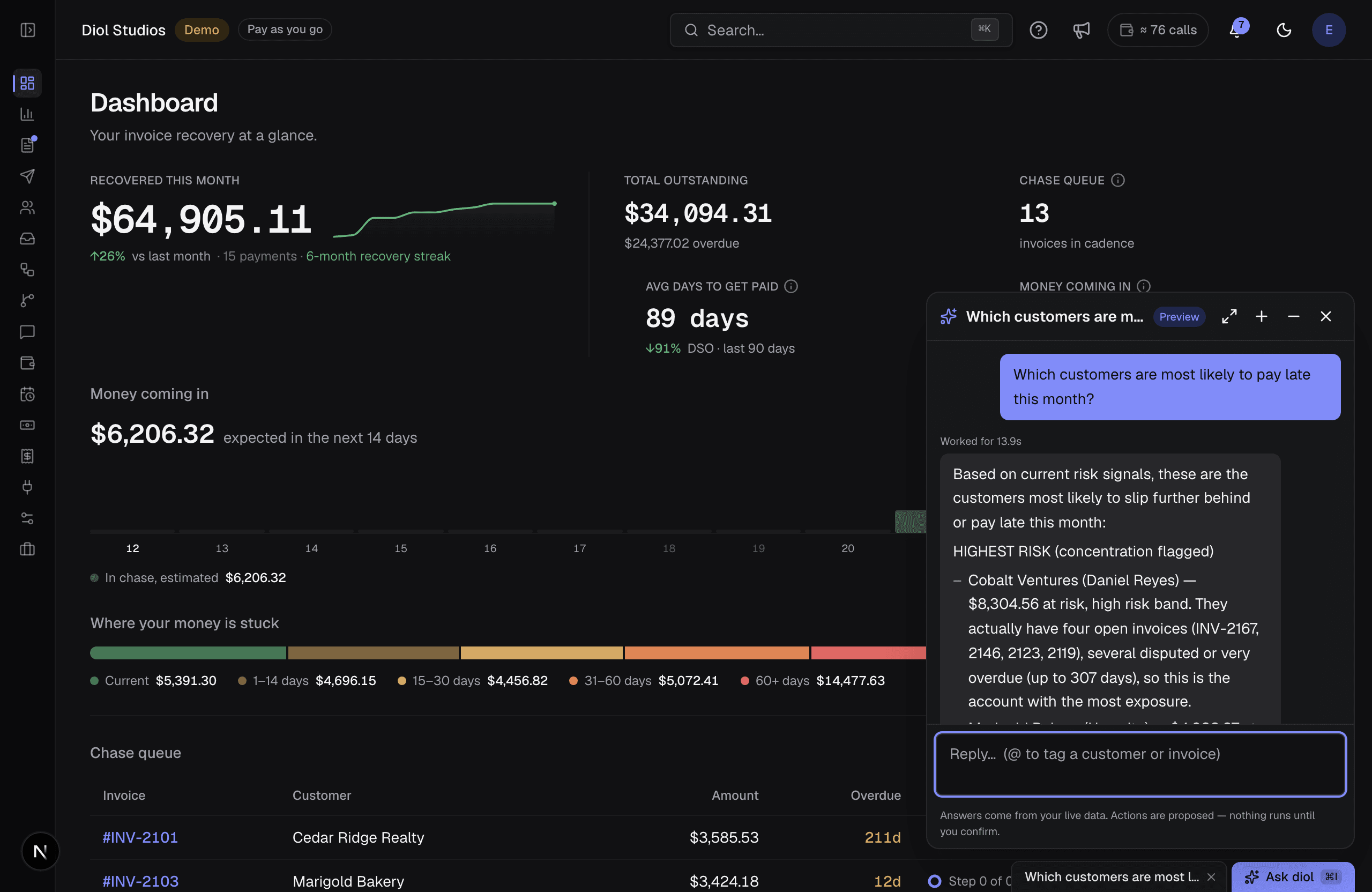This screenshot has height=892, width=1372.
Task: Click Money Coming In info icon
Action: 1144,286
